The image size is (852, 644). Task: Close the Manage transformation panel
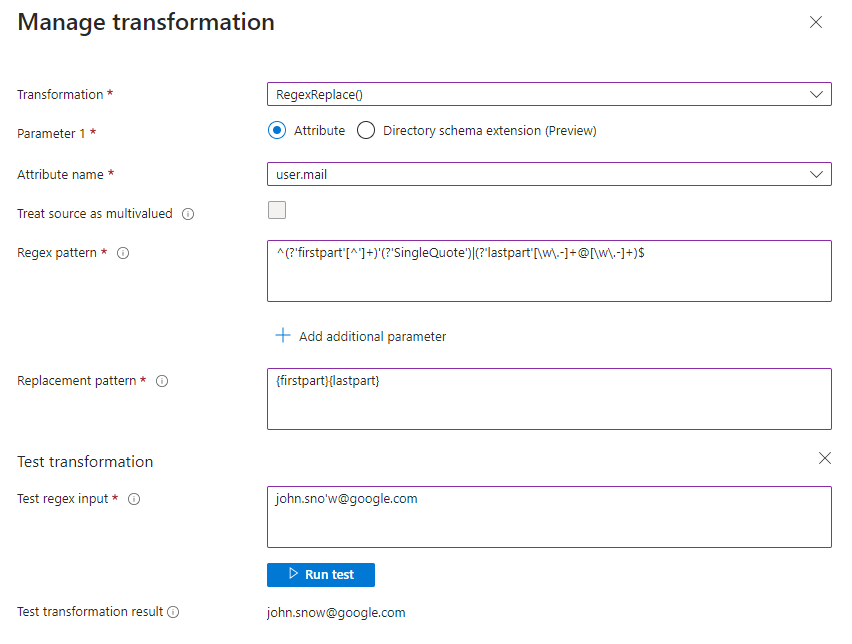pos(816,22)
